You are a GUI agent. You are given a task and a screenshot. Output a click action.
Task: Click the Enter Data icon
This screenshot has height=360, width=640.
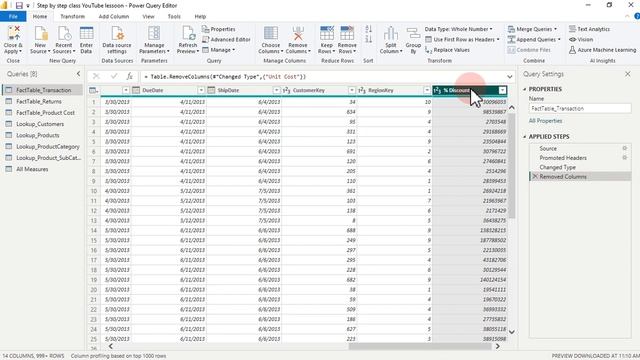[86, 33]
